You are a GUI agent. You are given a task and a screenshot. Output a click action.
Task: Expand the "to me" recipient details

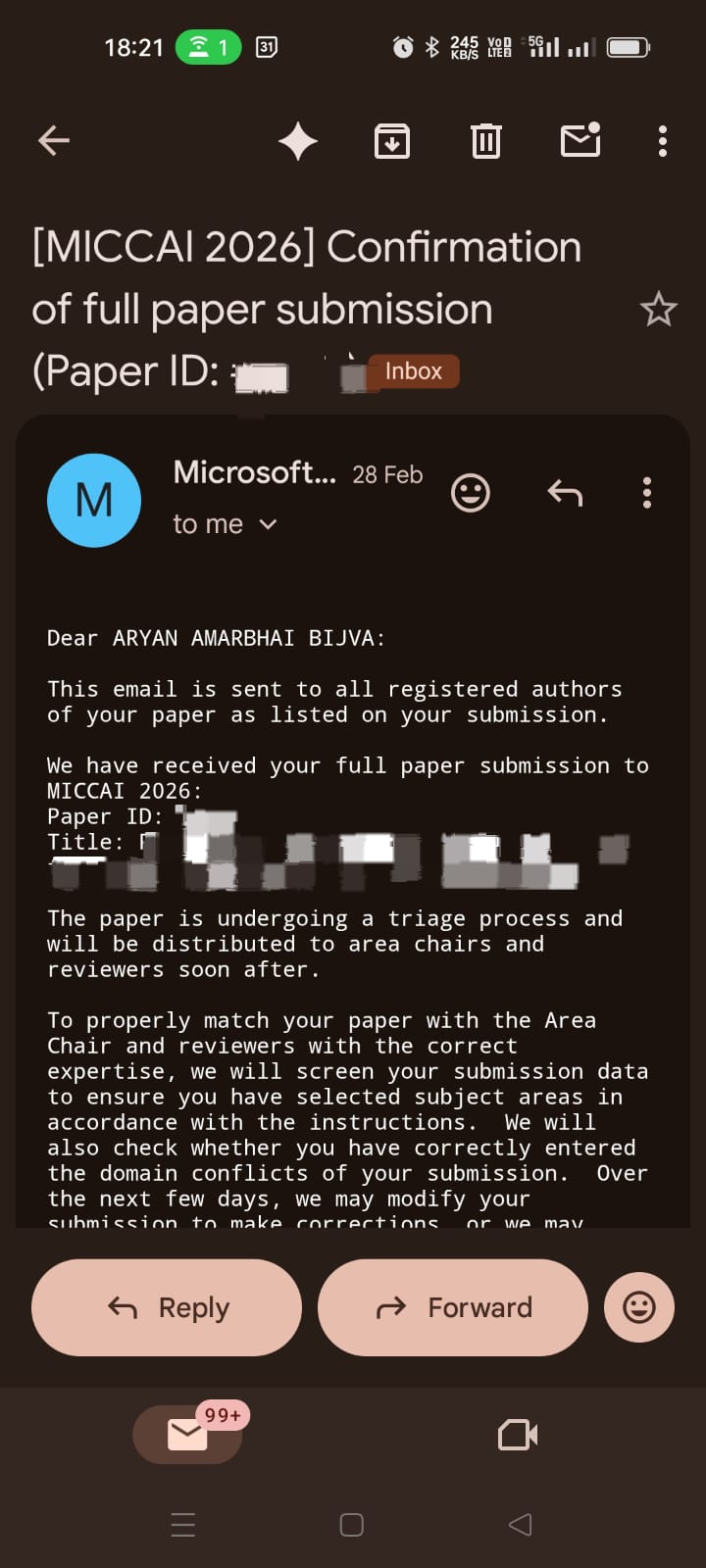pyautogui.click(x=226, y=525)
